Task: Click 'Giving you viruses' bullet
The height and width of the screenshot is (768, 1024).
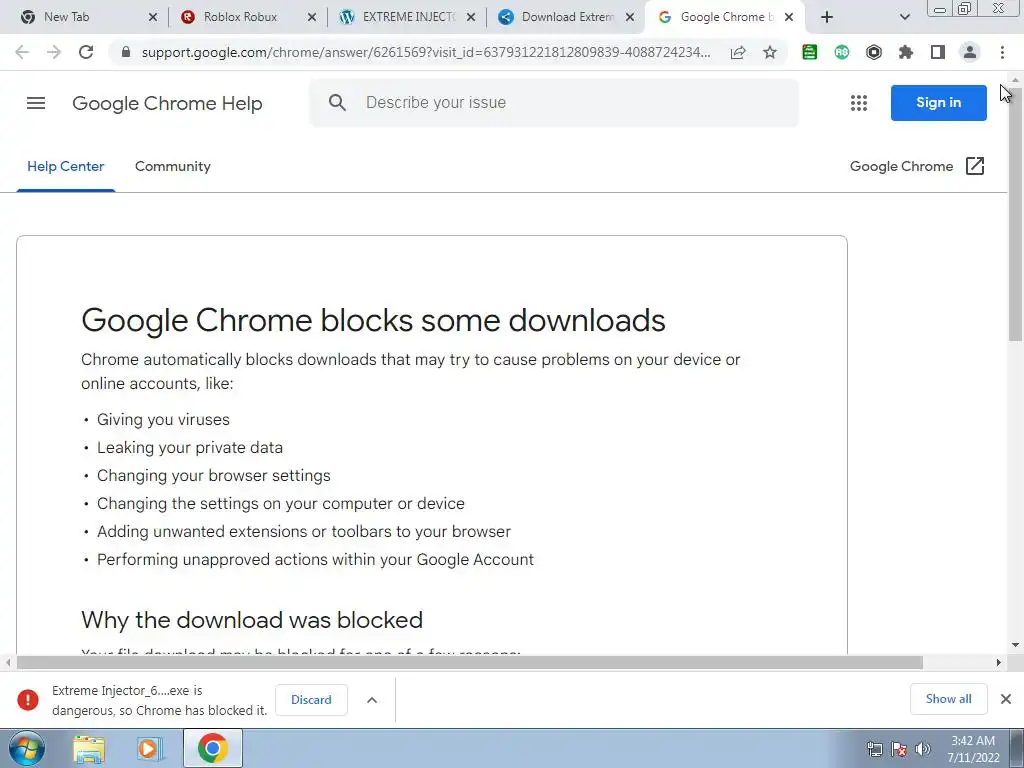Action: click(163, 420)
